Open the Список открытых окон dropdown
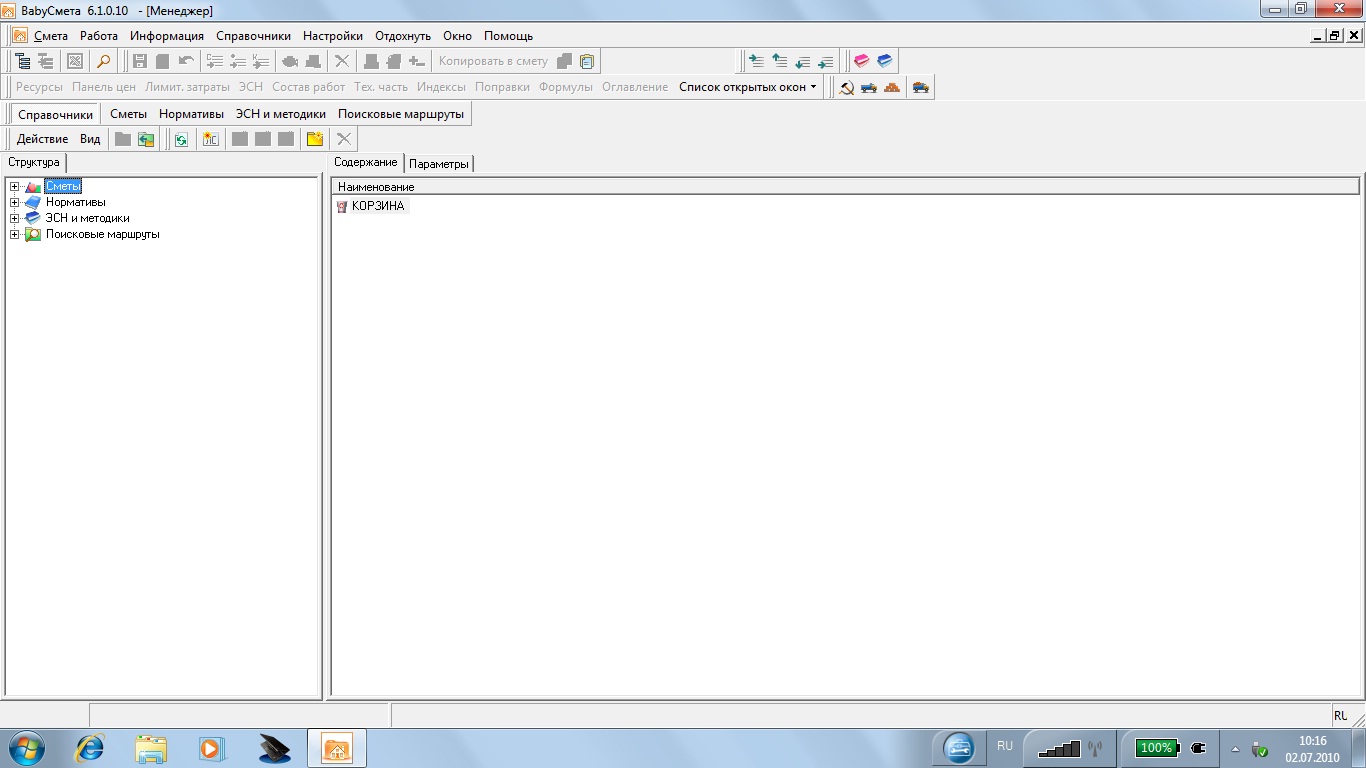This screenshot has height=768, width=1366. pos(748,87)
